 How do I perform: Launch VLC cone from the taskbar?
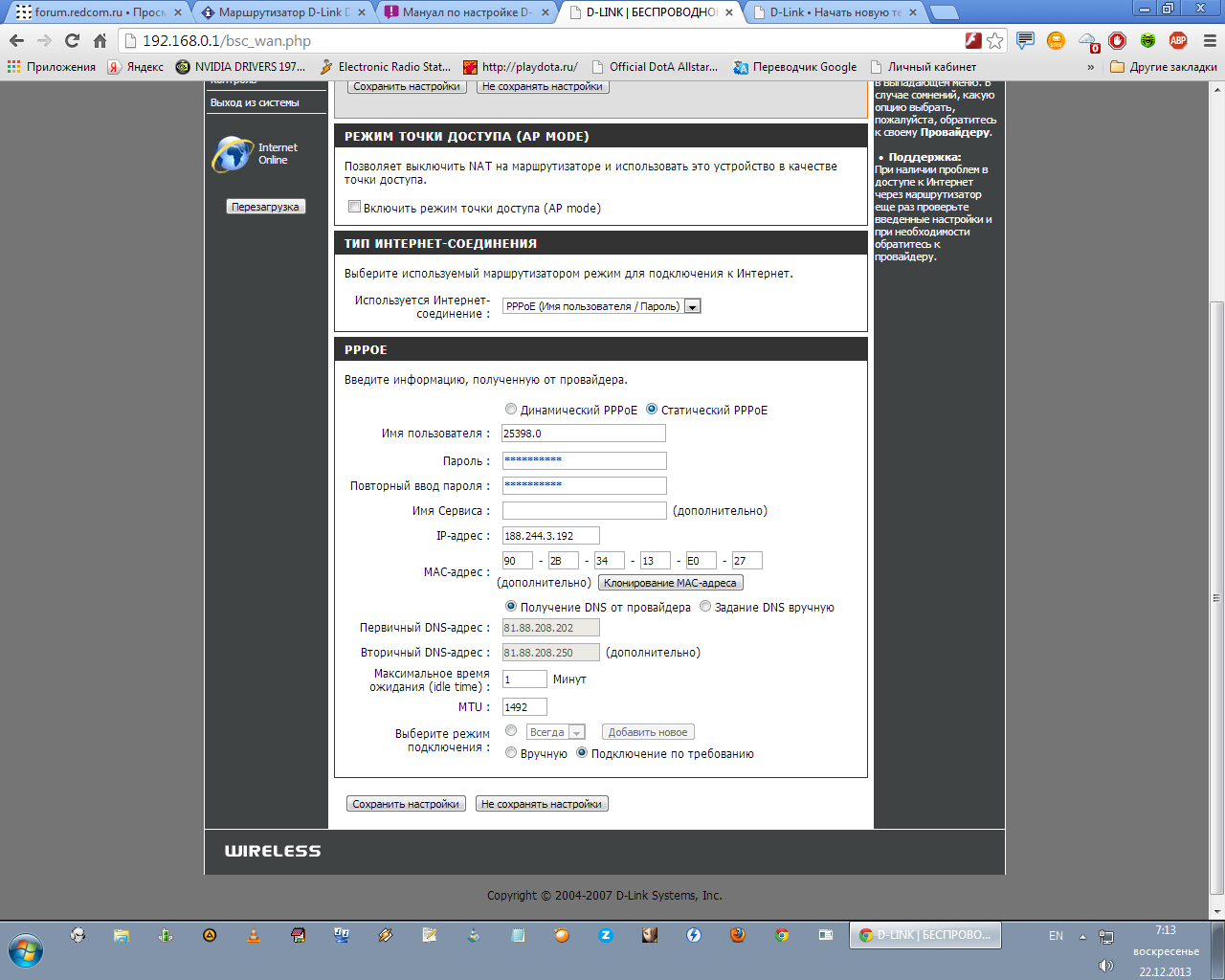tap(254, 935)
